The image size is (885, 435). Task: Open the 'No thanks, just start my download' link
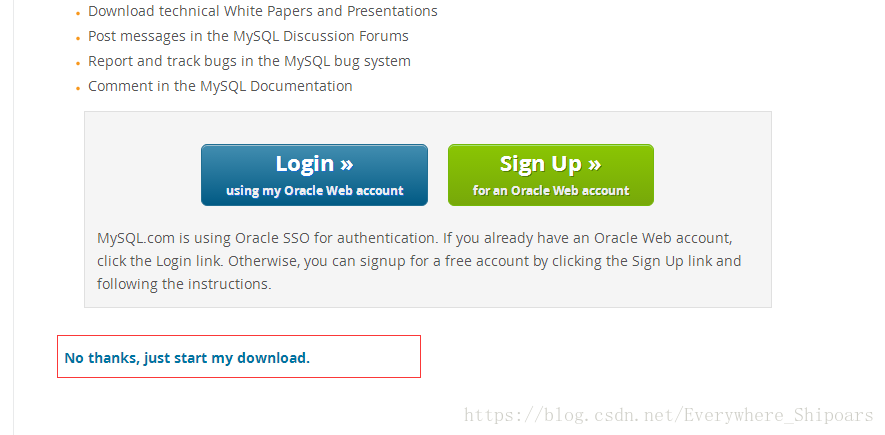pyautogui.click(x=187, y=358)
